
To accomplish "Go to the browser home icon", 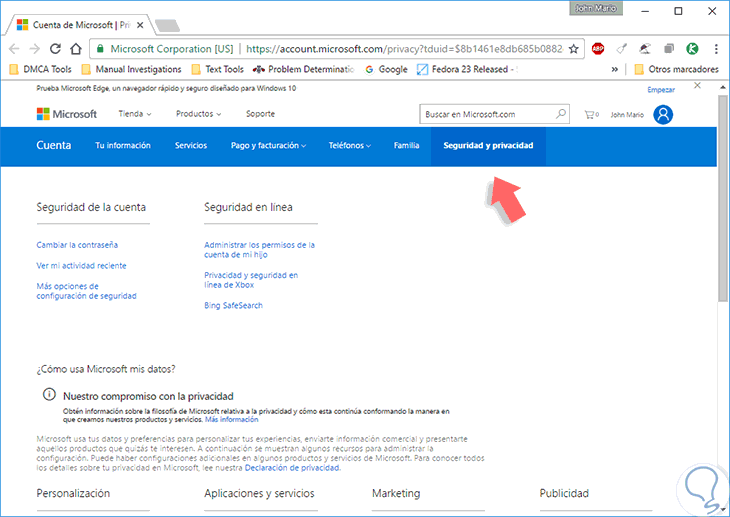I will (76, 48).
